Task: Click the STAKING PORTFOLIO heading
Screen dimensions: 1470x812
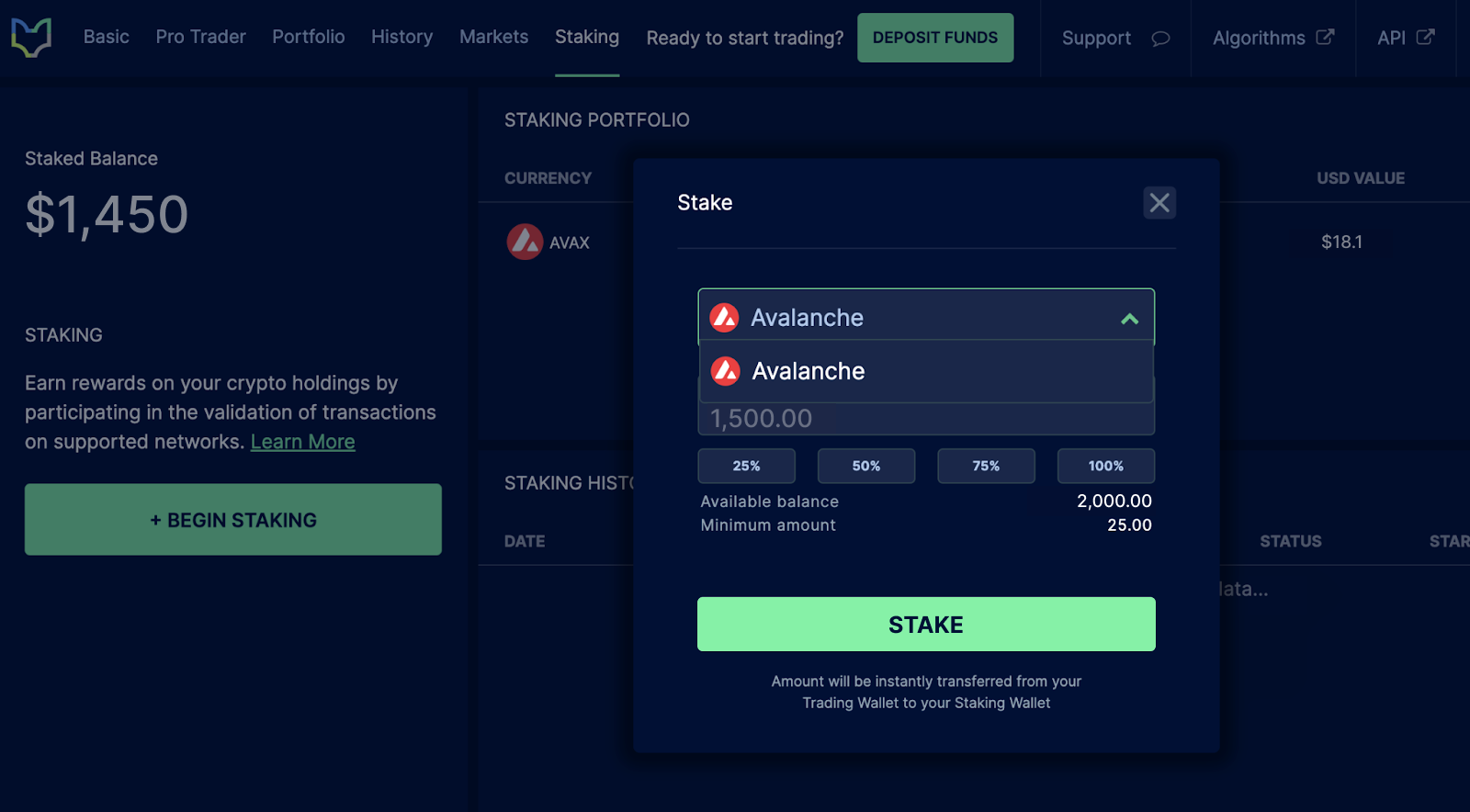Action: pos(597,120)
